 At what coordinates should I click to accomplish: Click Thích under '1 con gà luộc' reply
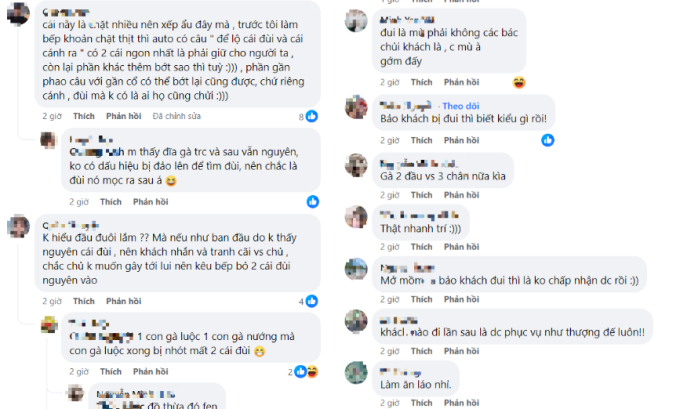coord(111,372)
